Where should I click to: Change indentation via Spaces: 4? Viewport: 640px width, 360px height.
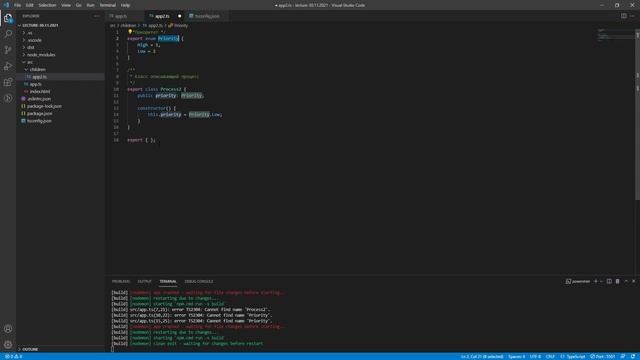[516, 356]
